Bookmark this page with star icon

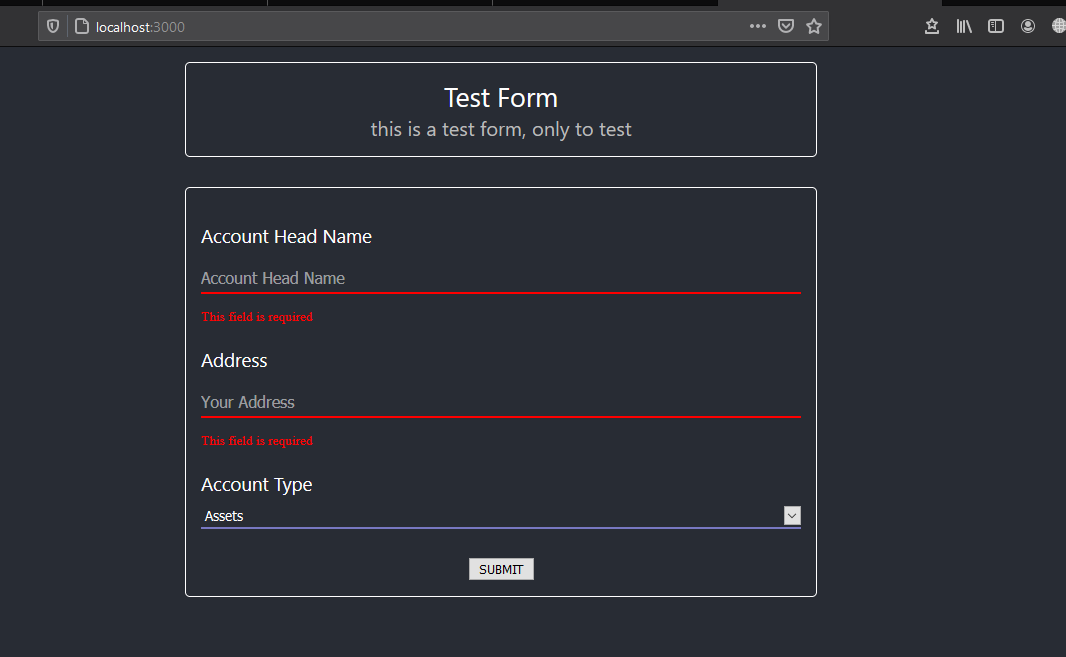(x=814, y=27)
